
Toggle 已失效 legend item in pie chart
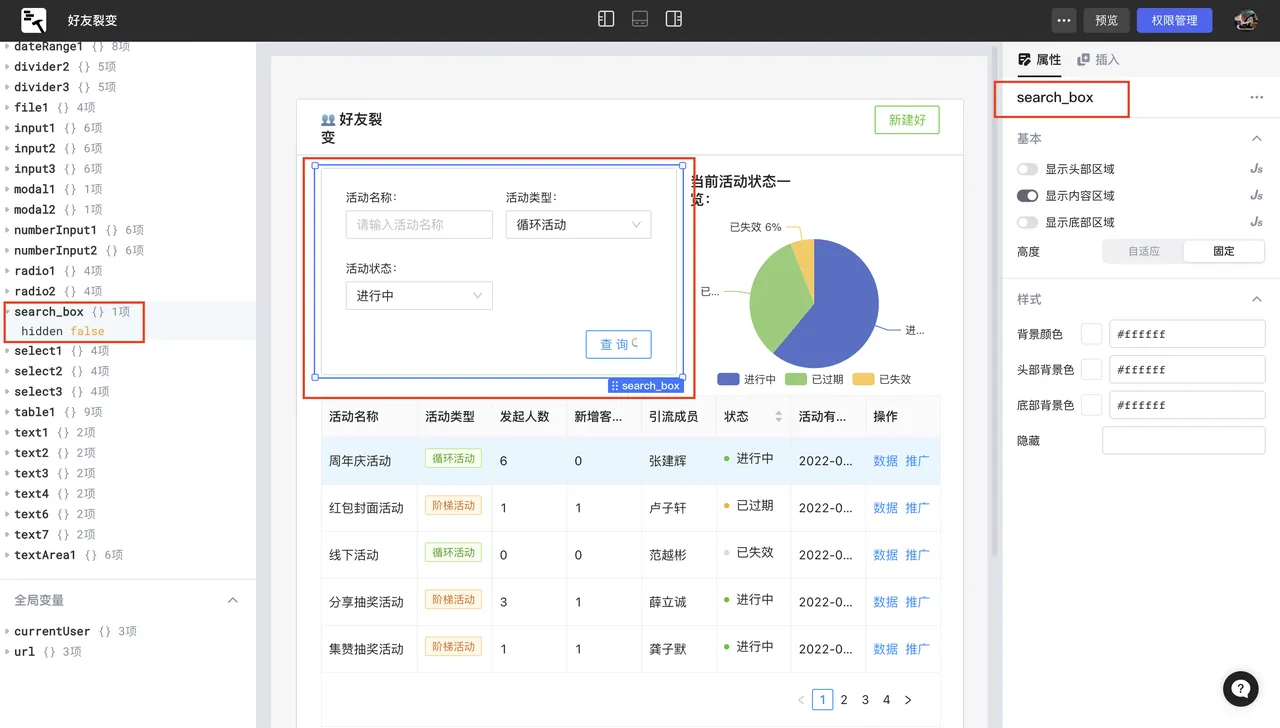[x=881, y=379]
